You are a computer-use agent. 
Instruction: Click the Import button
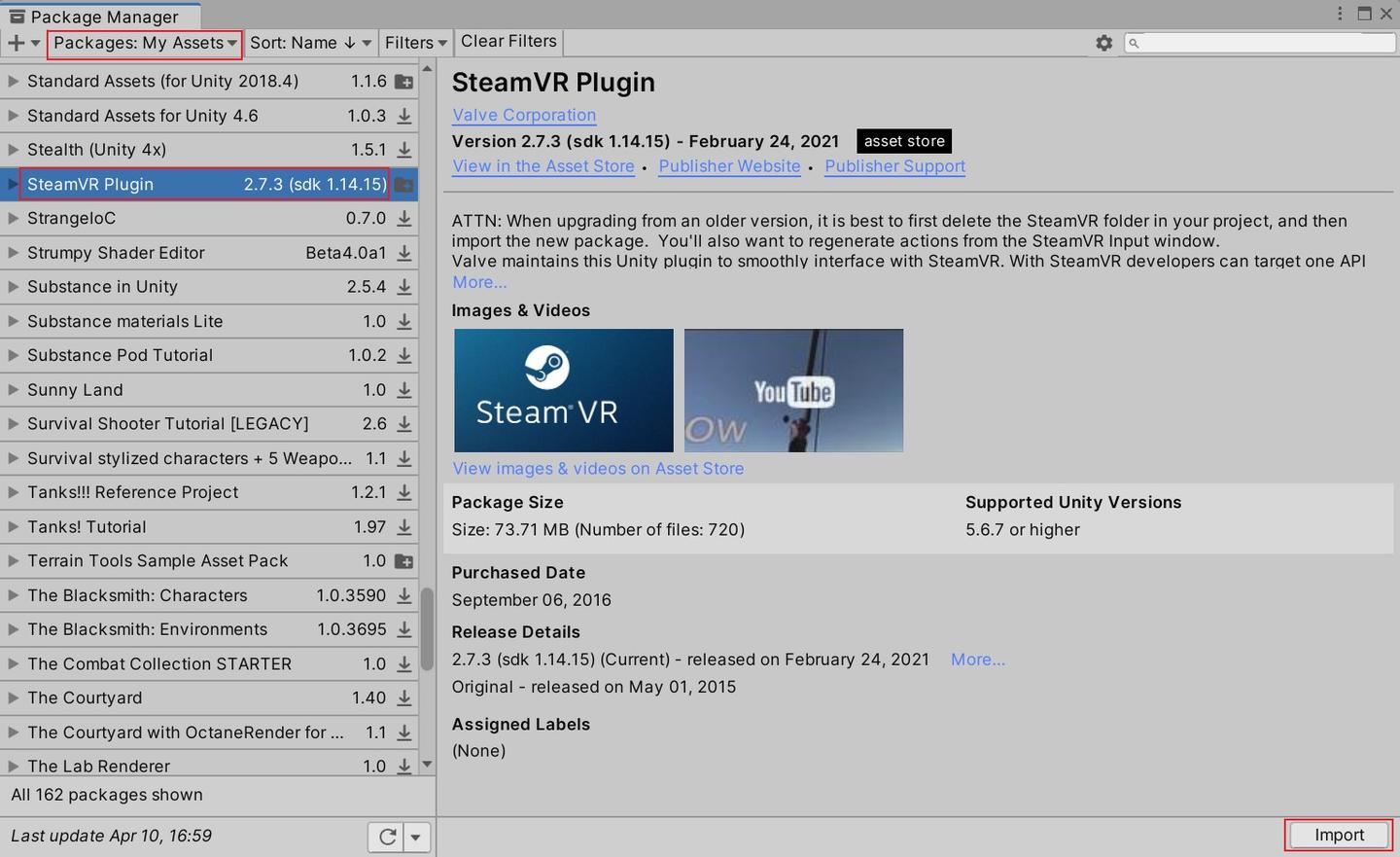pos(1339,835)
